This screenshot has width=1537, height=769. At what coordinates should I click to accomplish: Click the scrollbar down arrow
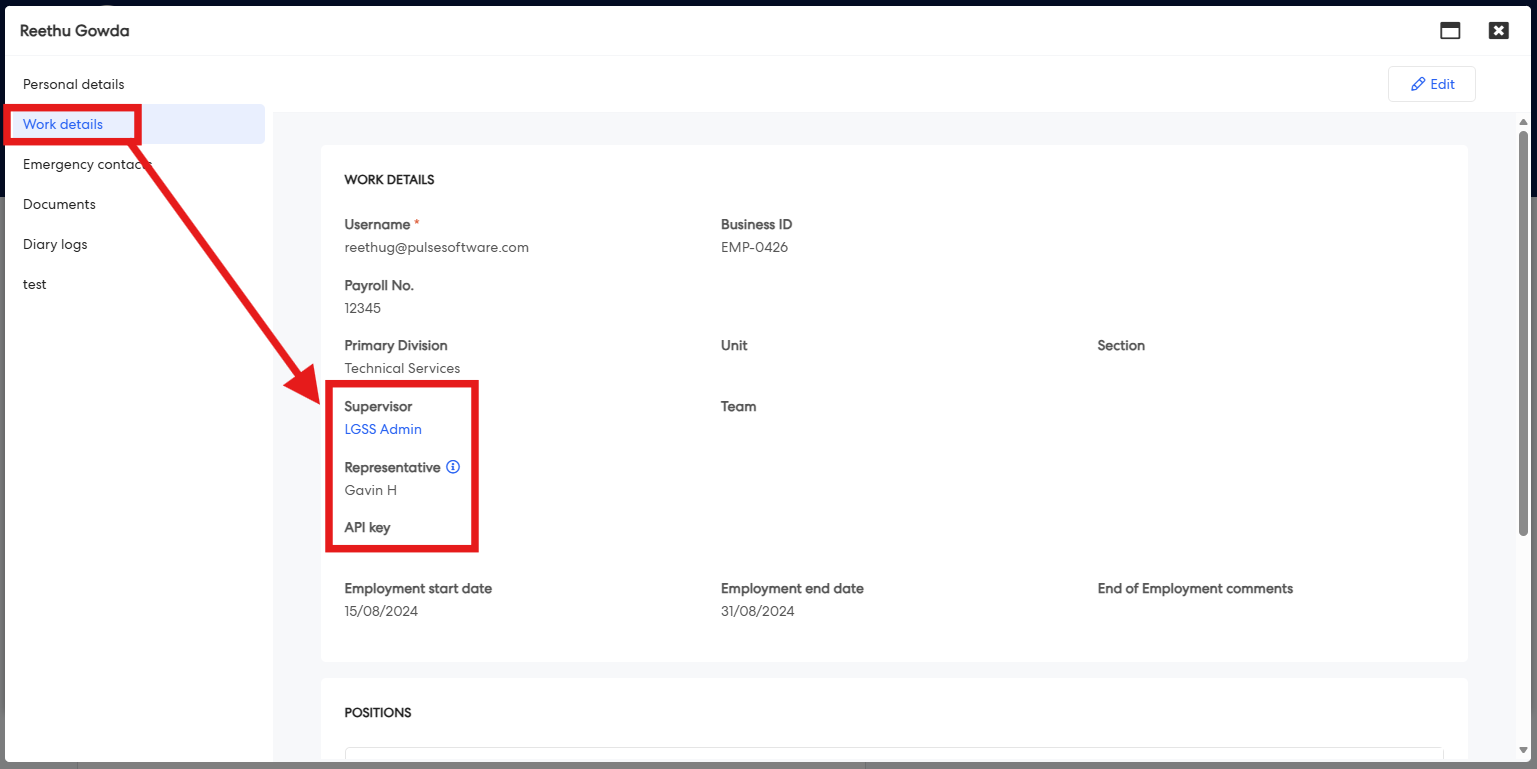[1523, 749]
